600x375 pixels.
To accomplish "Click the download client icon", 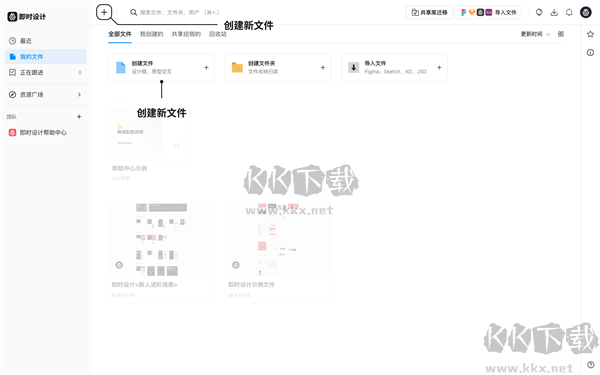I will 554,13.
